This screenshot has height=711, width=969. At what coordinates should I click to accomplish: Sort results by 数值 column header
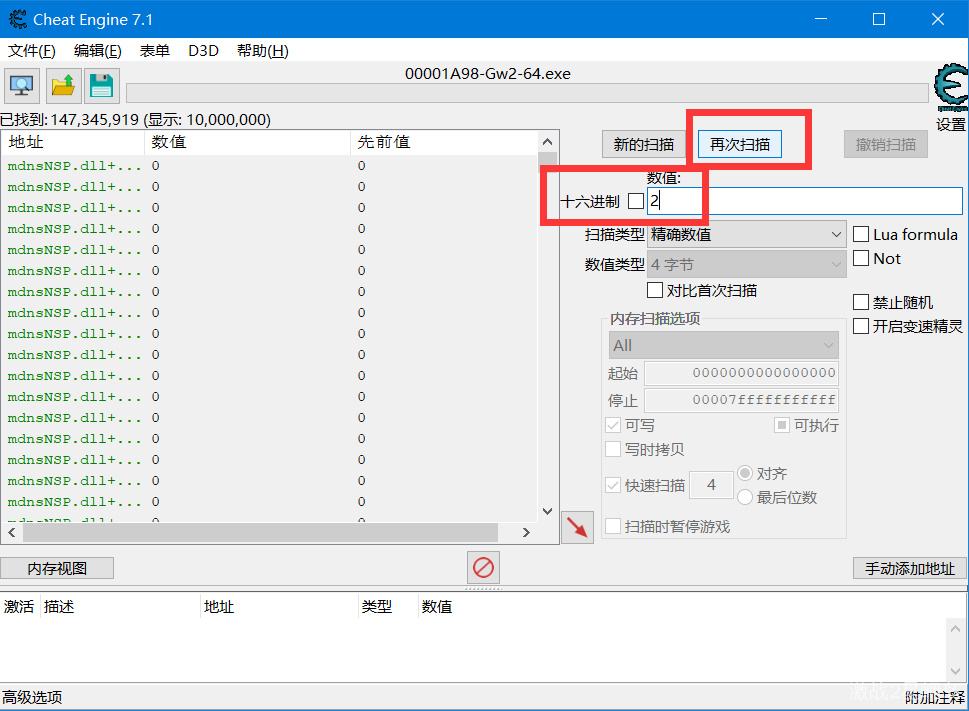click(x=247, y=142)
